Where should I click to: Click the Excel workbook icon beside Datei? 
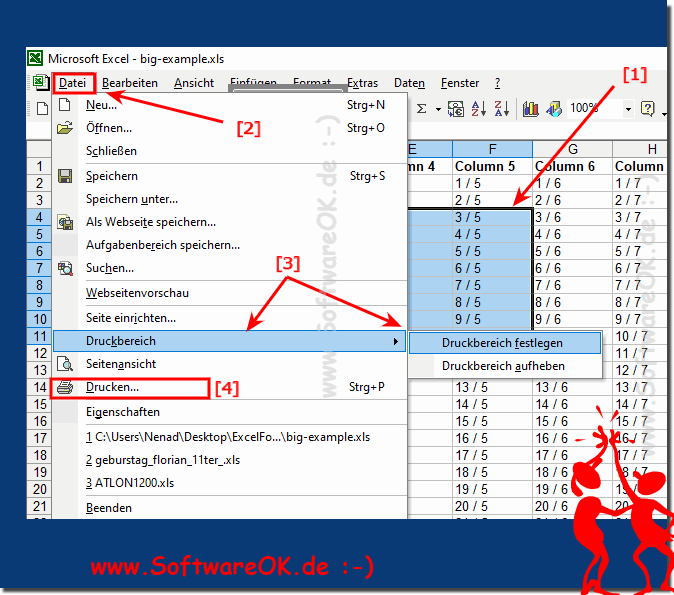click(x=41, y=82)
